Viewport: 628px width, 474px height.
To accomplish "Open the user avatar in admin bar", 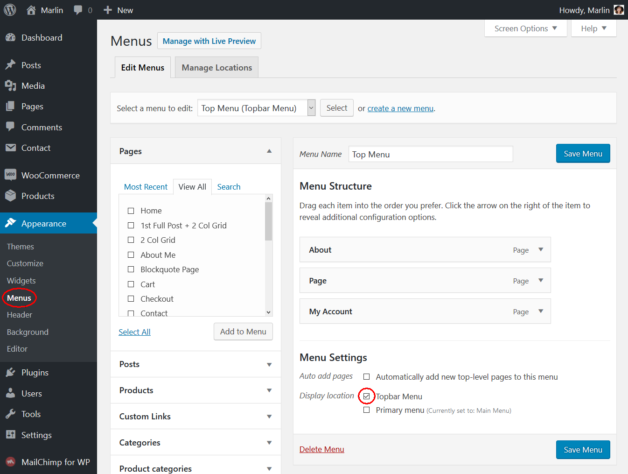I will tap(619, 10).
